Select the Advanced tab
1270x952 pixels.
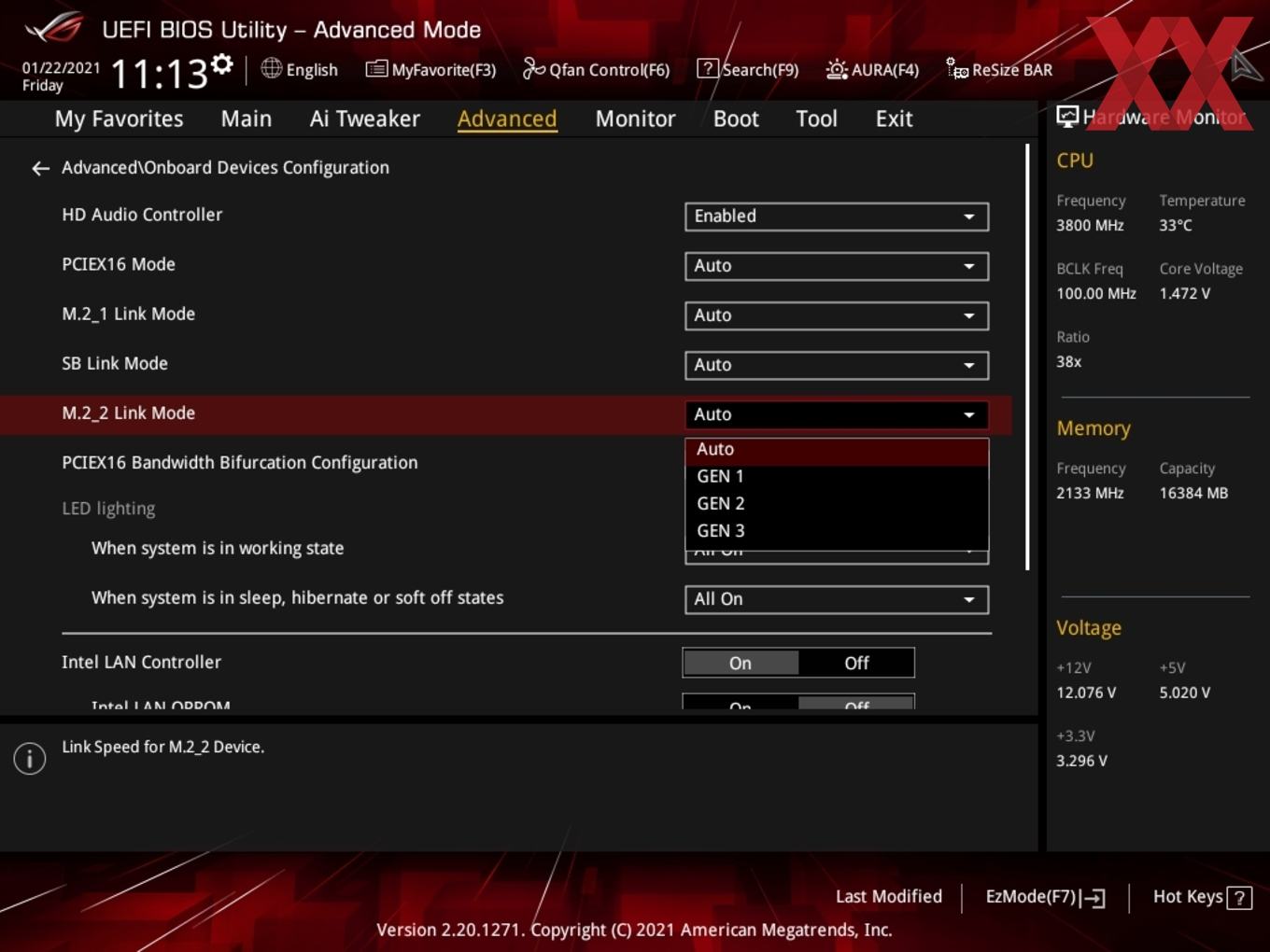pos(507,119)
